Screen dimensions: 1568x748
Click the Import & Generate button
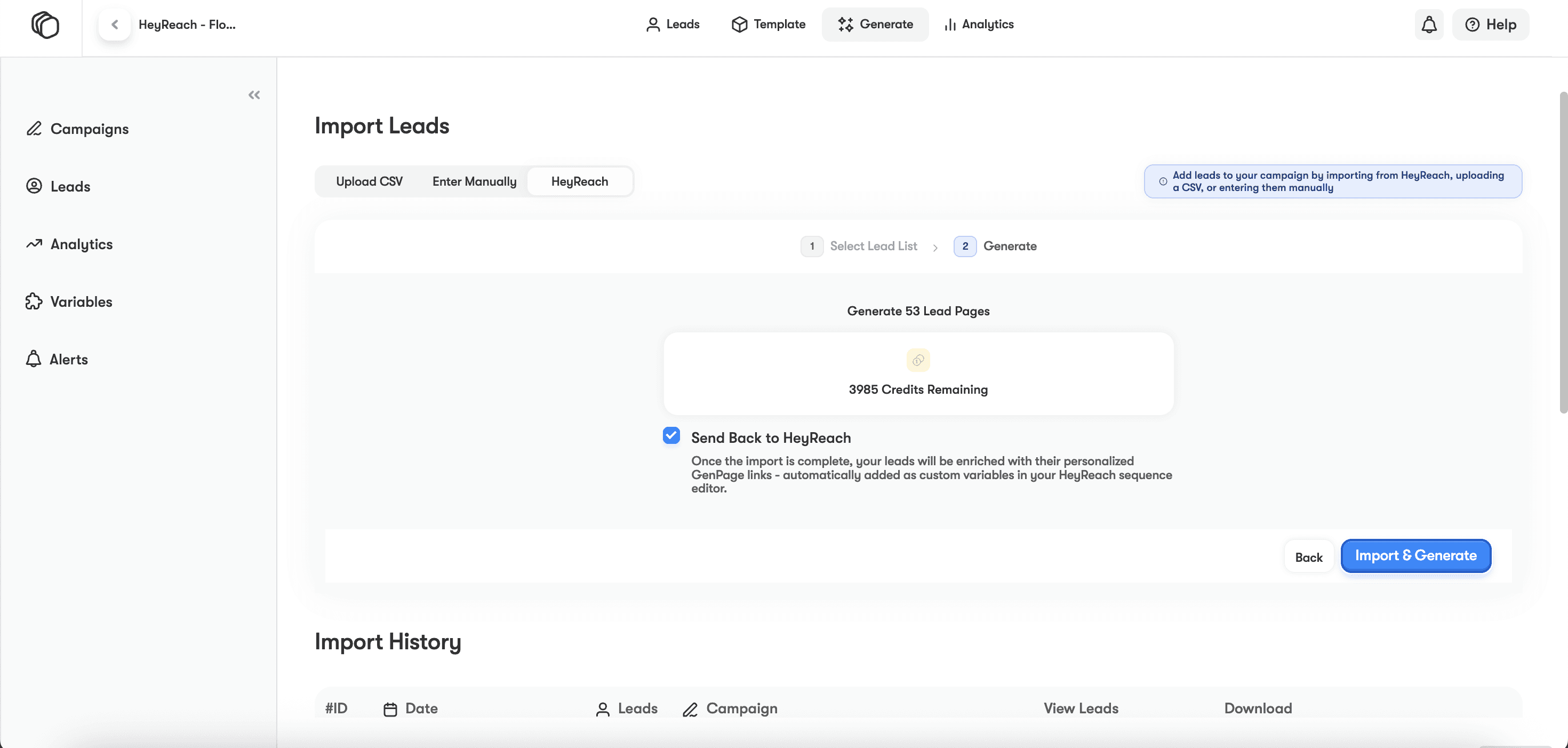pyautogui.click(x=1415, y=555)
